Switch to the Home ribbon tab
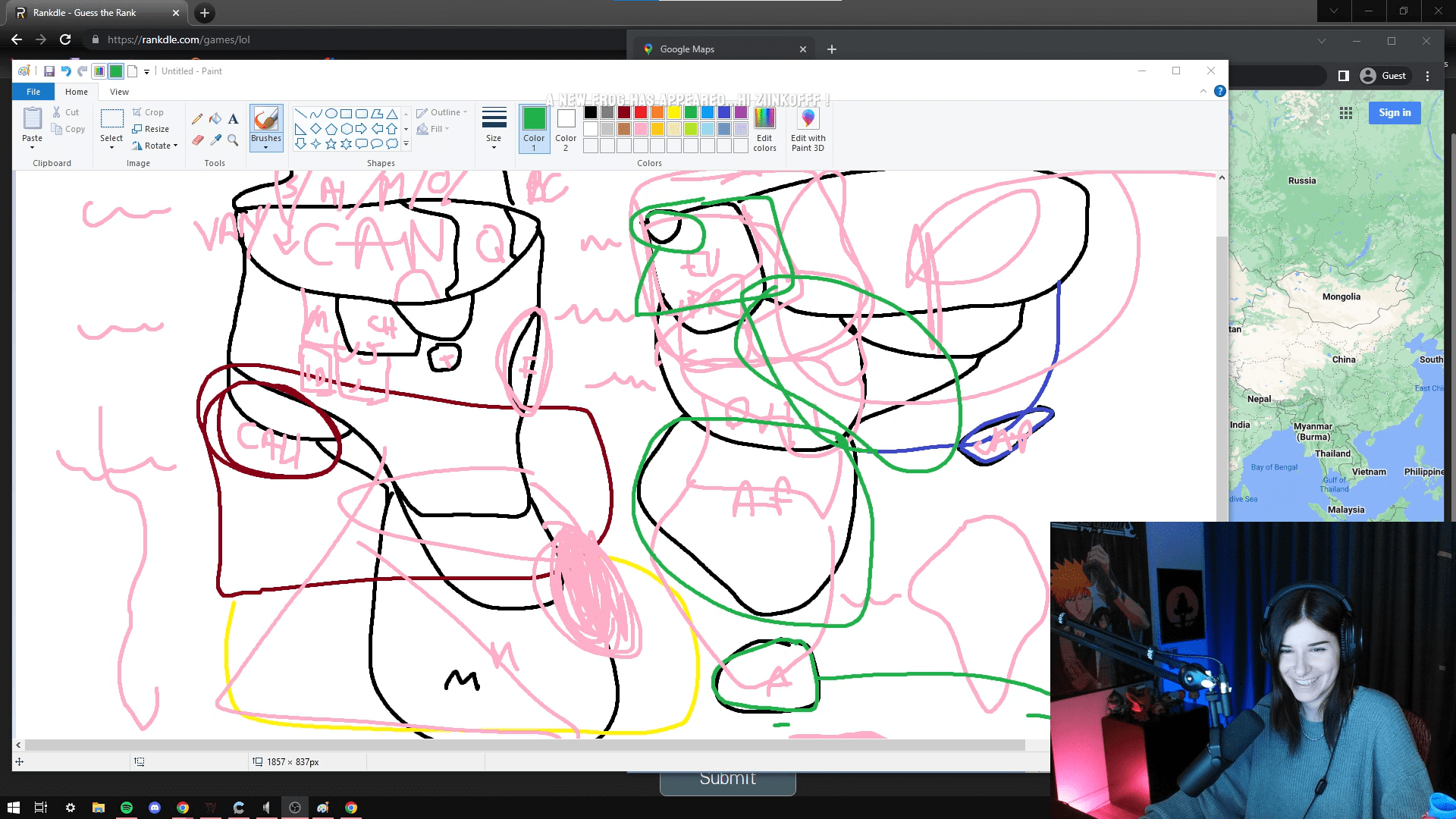Screen dimensions: 1456x819 [x=77, y=92]
